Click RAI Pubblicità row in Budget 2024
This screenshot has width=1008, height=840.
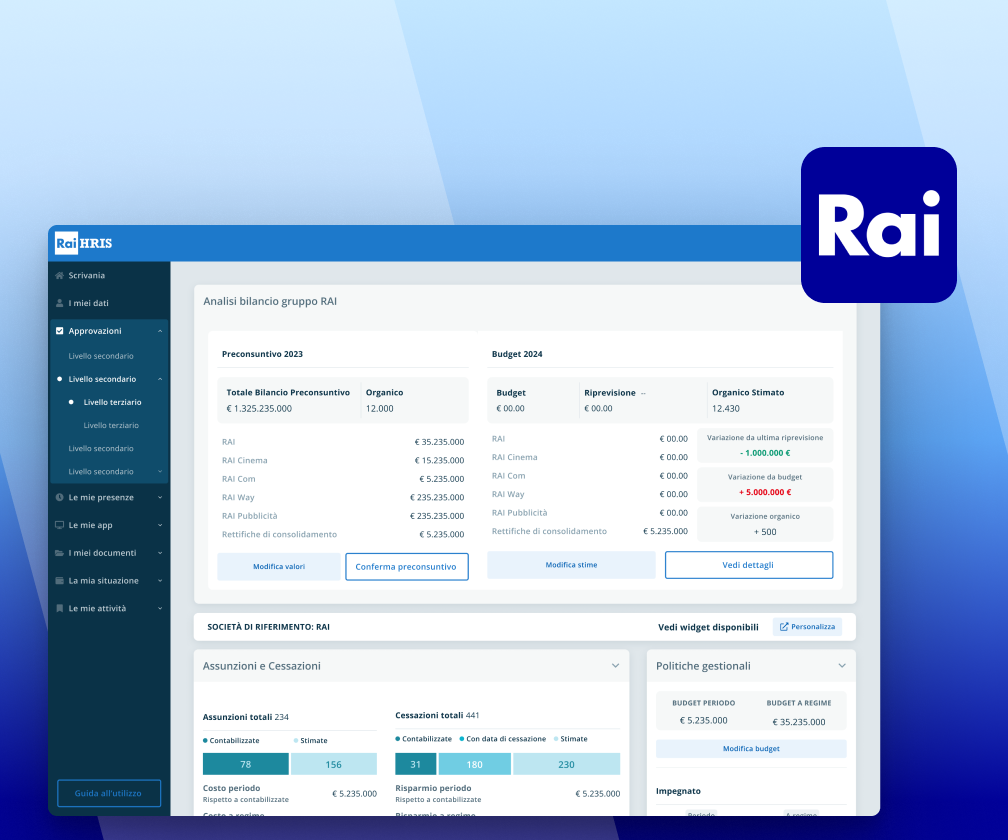tap(590, 513)
